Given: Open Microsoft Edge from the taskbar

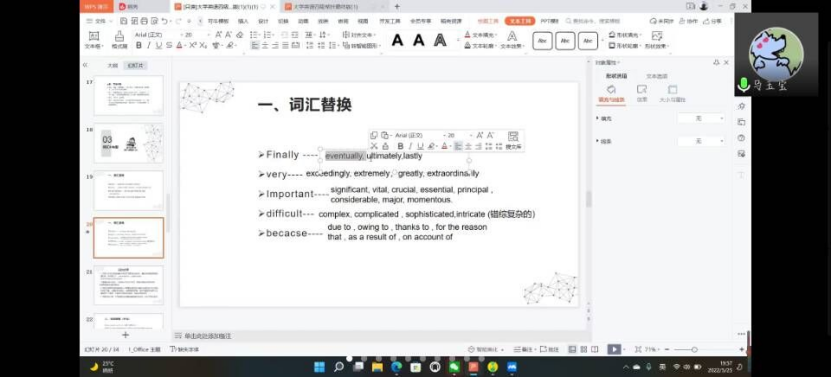Looking at the screenshot, I should pos(396,367).
